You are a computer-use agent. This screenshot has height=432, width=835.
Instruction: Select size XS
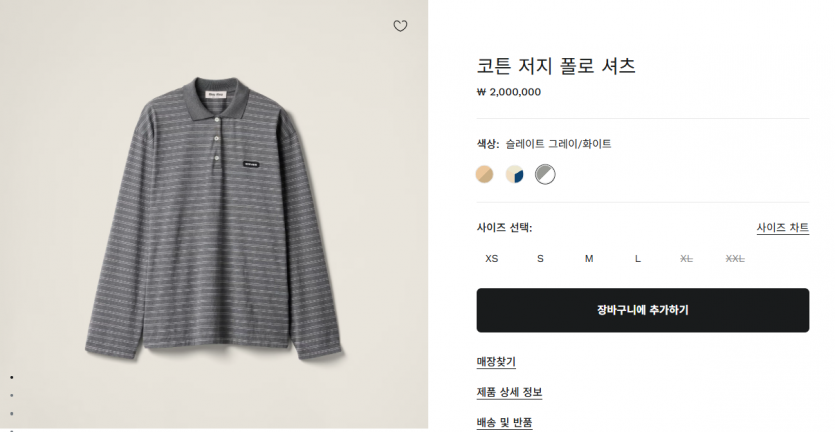coord(492,259)
